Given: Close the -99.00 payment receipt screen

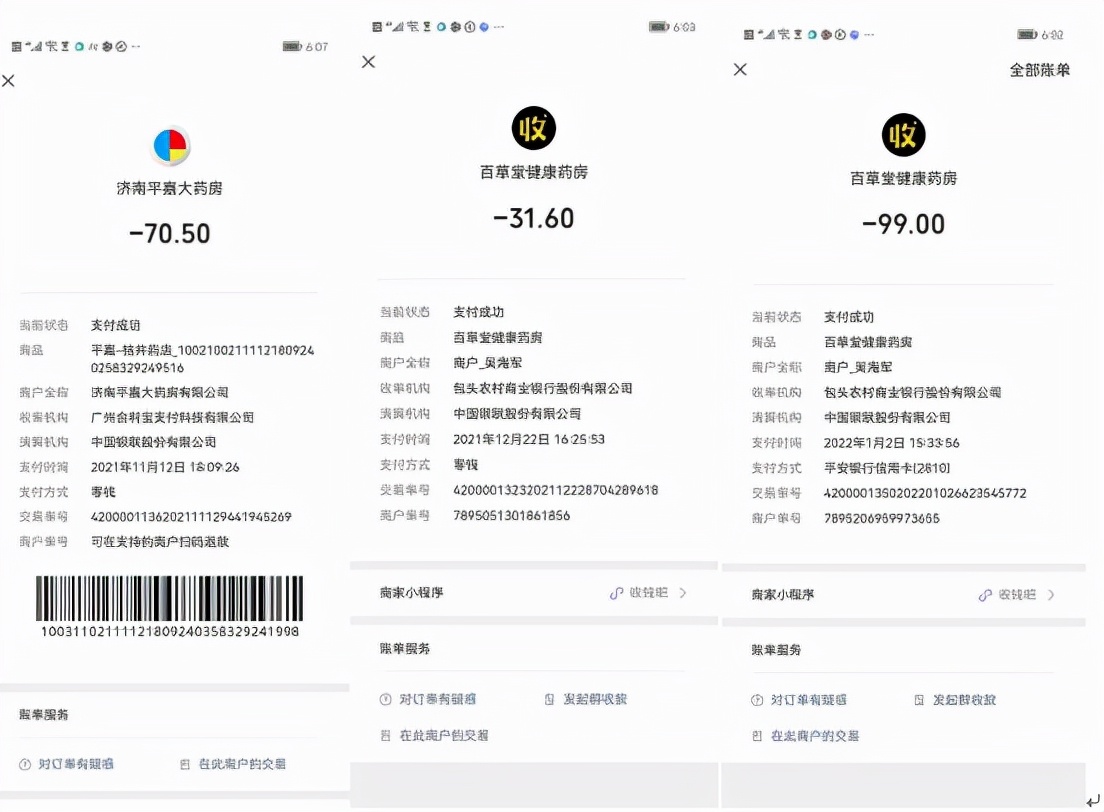Looking at the screenshot, I should pyautogui.click(x=740, y=69).
